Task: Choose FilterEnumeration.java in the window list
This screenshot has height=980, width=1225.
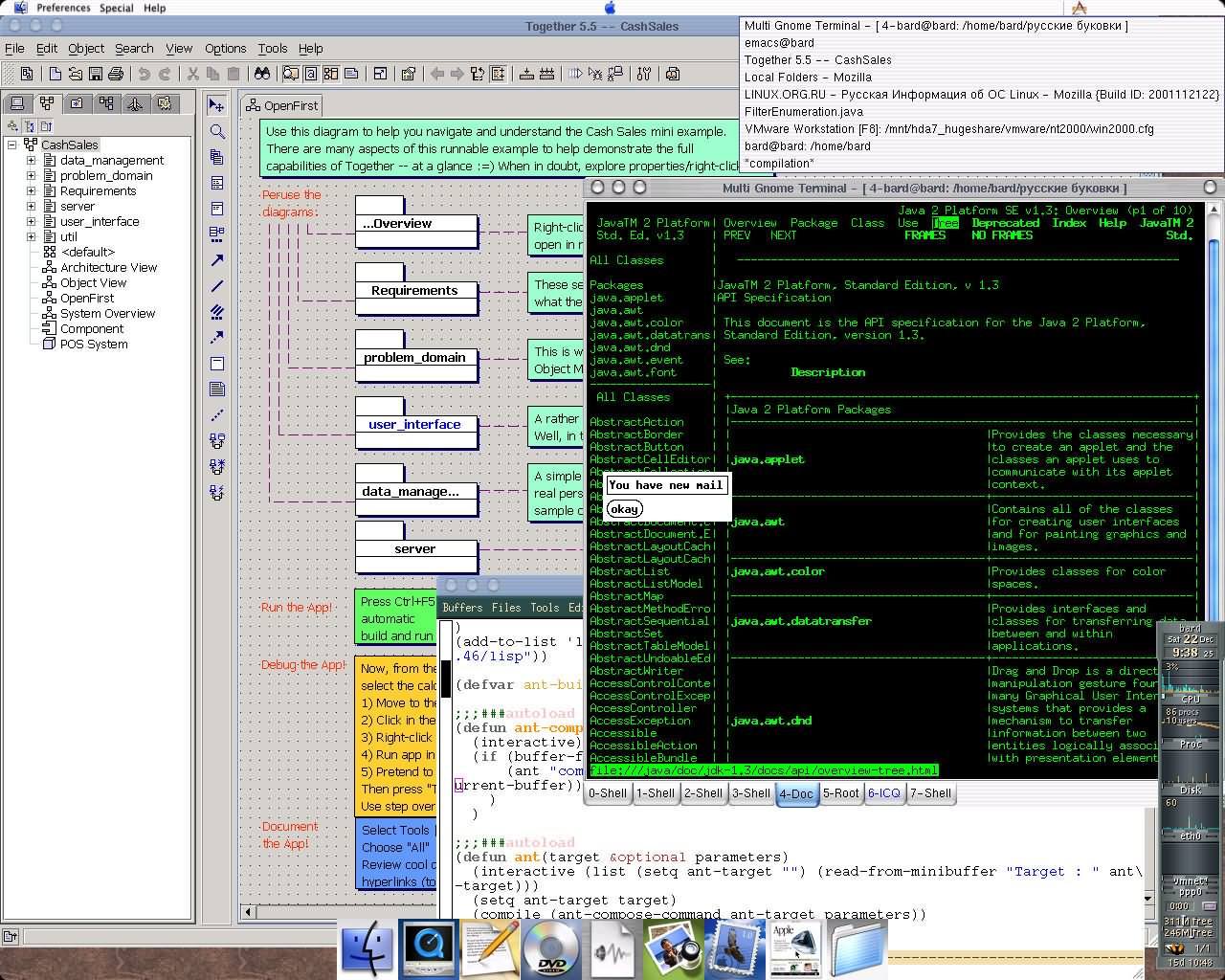Action: tap(804, 112)
